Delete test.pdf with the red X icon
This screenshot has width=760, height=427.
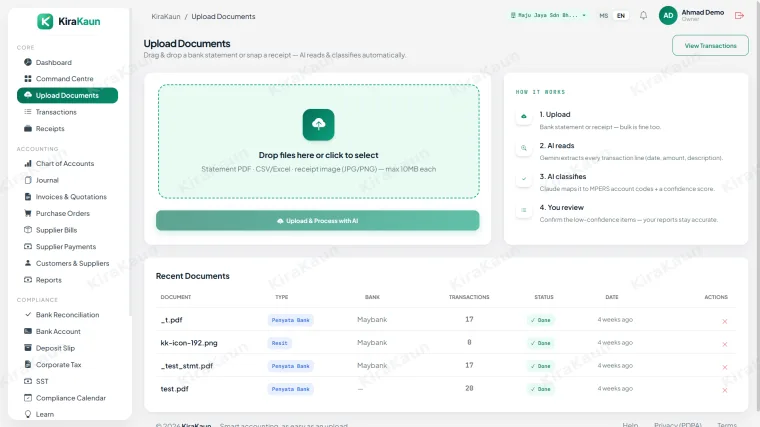click(x=725, y=390)
